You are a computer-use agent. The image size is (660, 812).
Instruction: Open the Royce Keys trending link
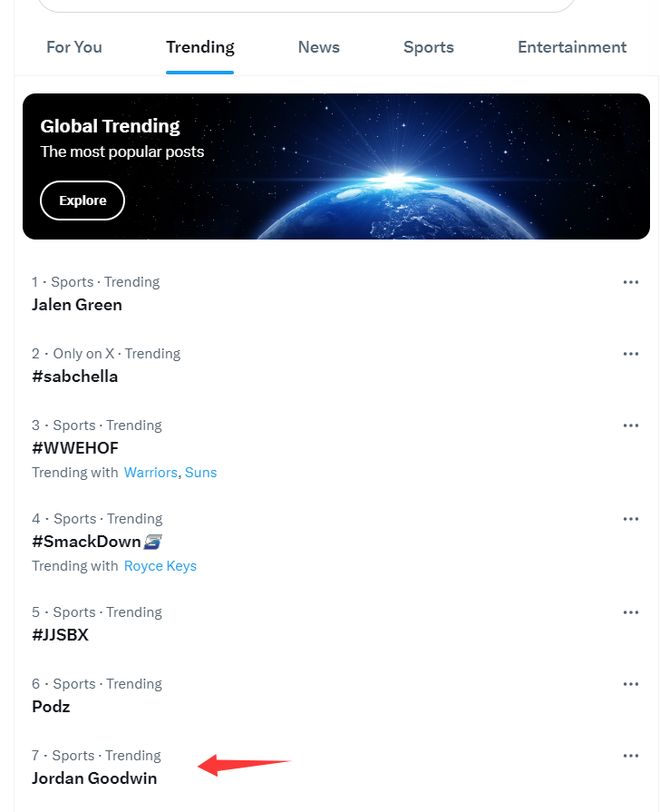(x=160, y=566)
